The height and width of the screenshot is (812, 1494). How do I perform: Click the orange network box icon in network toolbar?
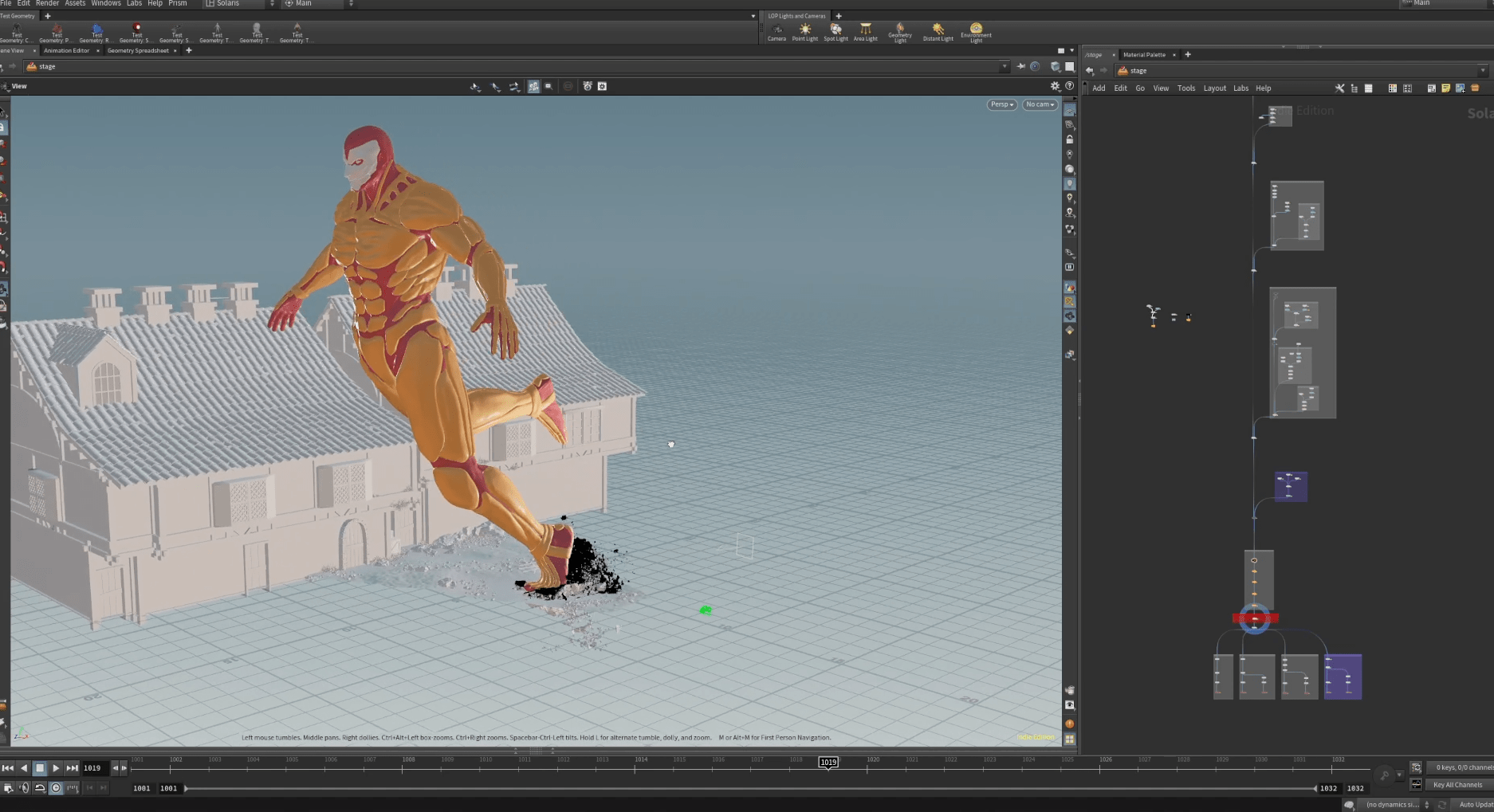(1474, 88)
